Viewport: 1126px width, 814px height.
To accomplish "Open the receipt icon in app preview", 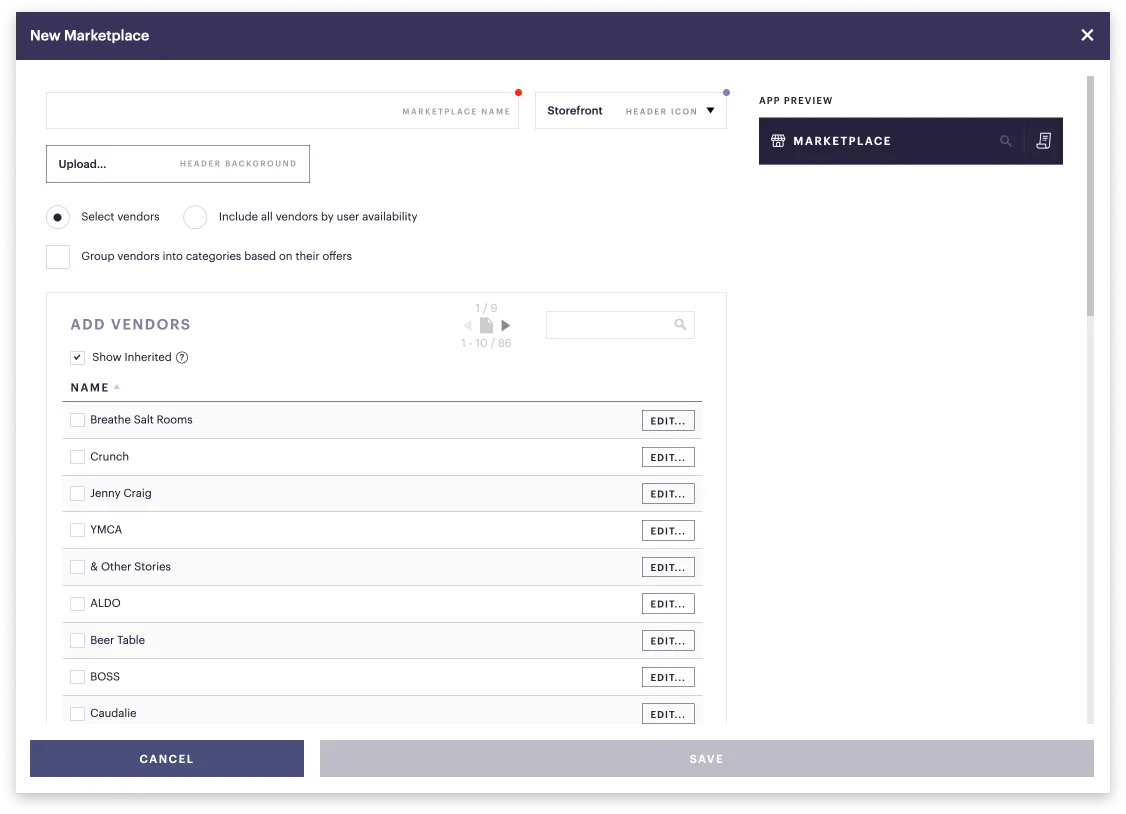I will click(1043, 141).
